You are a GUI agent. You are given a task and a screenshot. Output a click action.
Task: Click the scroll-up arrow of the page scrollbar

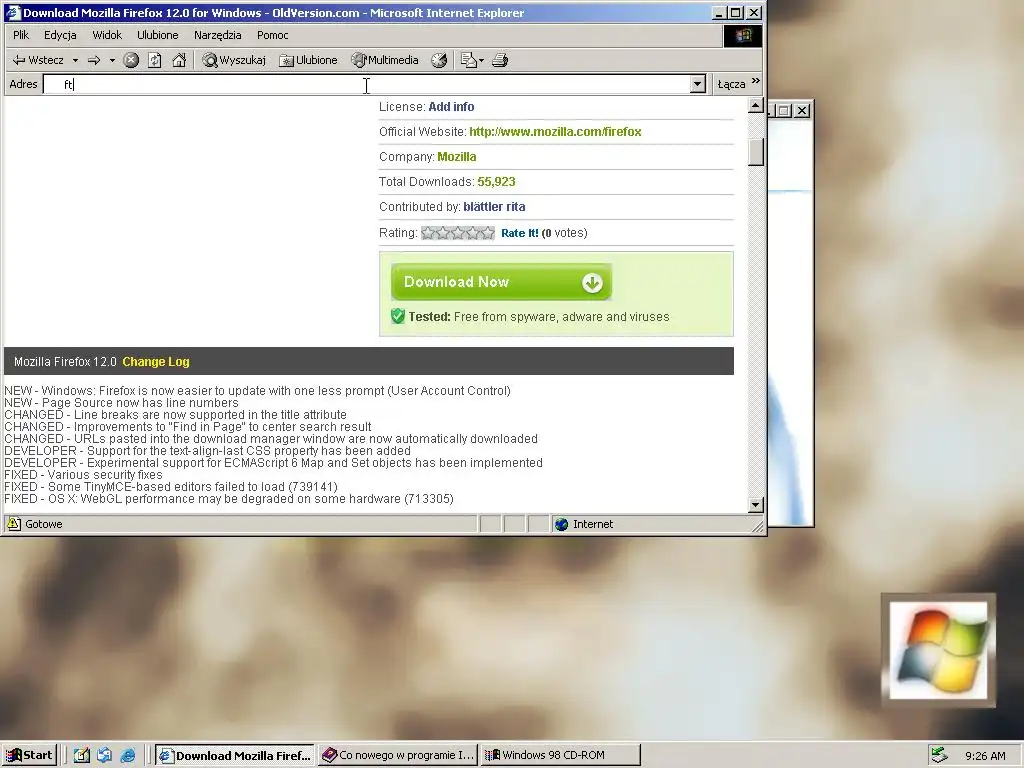756,106
